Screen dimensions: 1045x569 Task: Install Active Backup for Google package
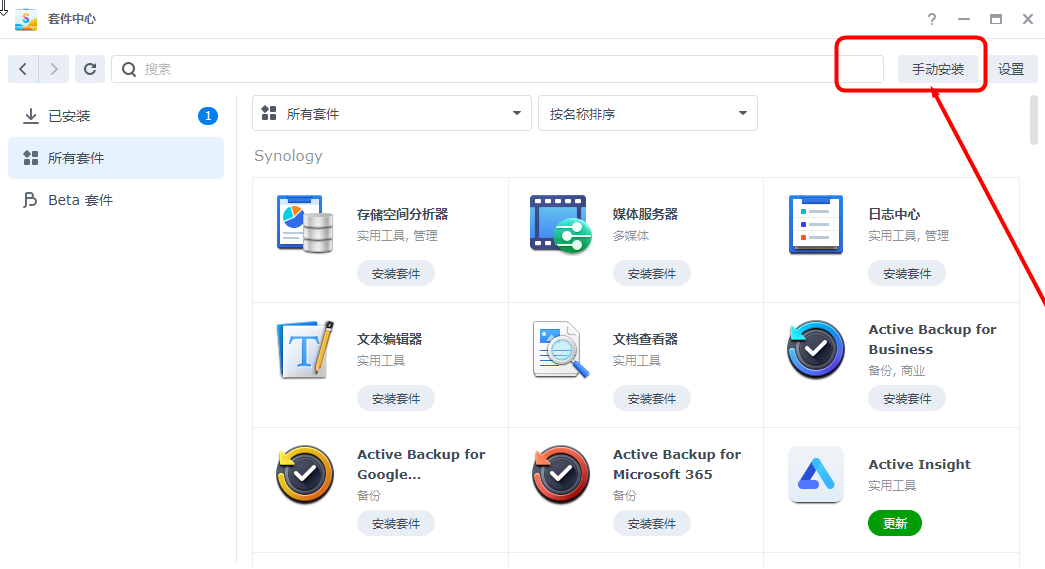point(396,524)
